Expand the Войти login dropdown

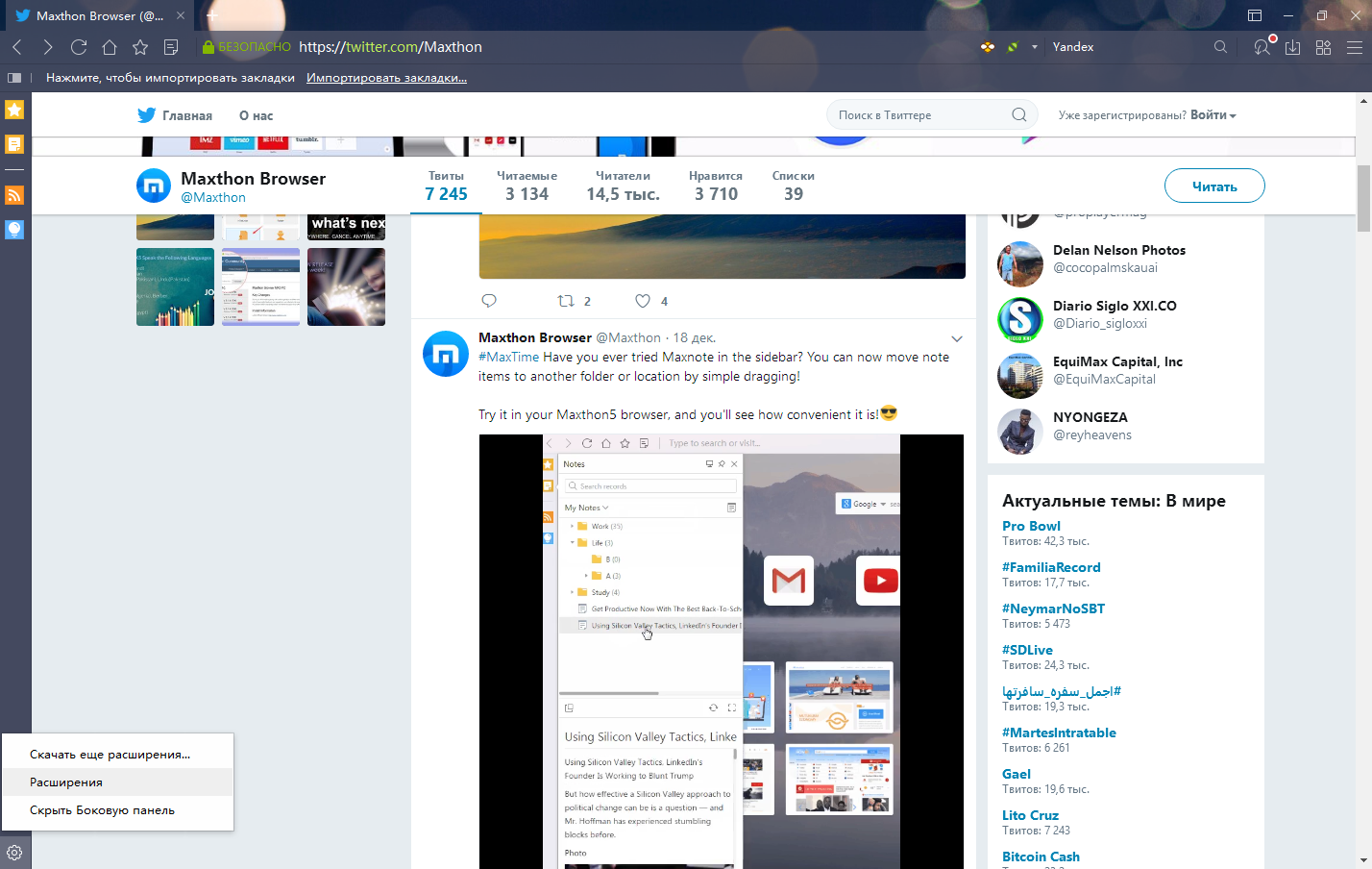[1213, 115]
